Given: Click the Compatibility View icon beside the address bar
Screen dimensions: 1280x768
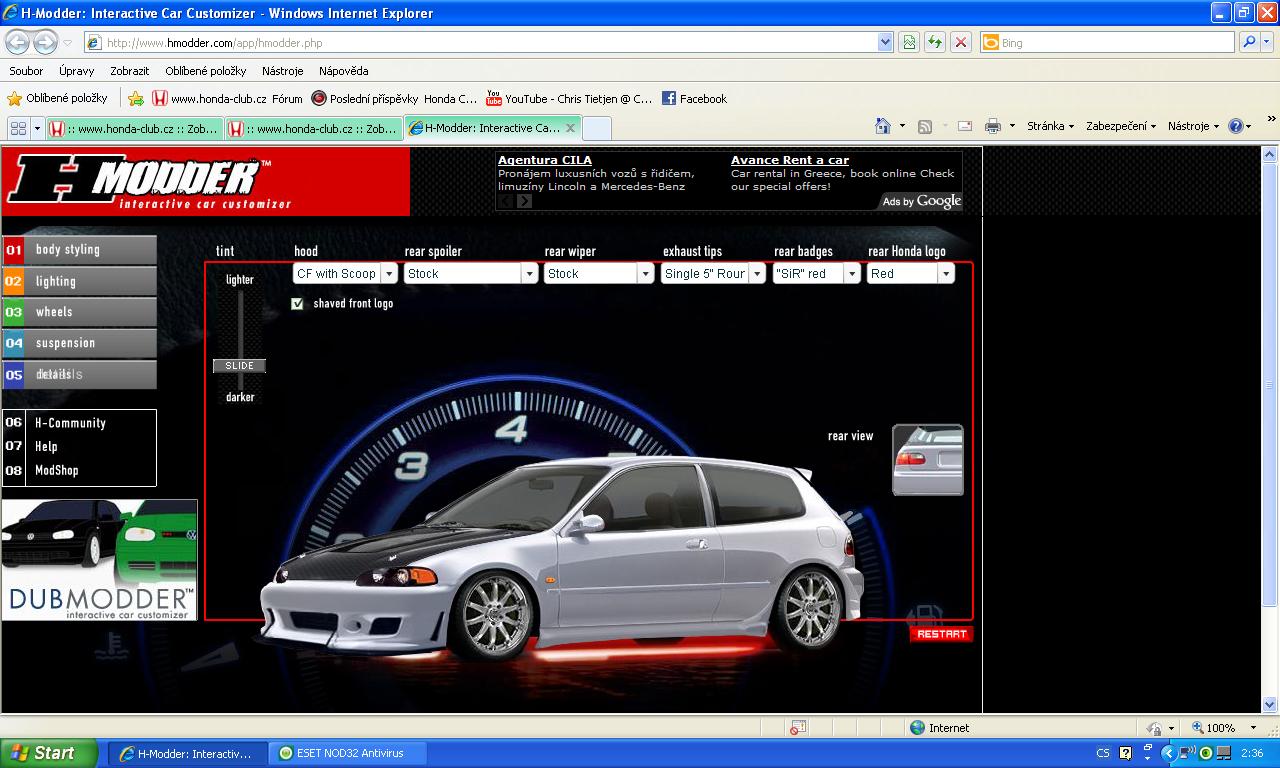Looking at the screenshot, I should (x=909, y=42).
